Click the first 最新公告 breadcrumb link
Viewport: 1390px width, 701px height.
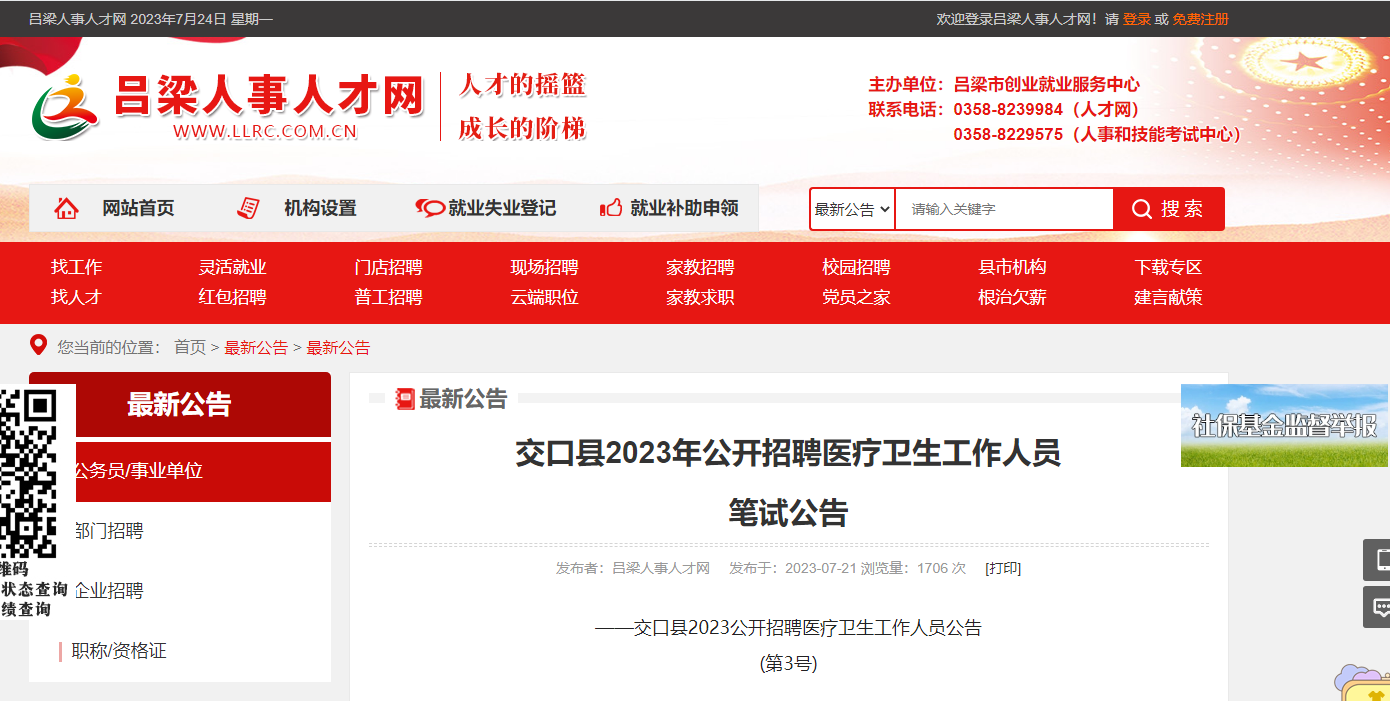click(256, 347)
